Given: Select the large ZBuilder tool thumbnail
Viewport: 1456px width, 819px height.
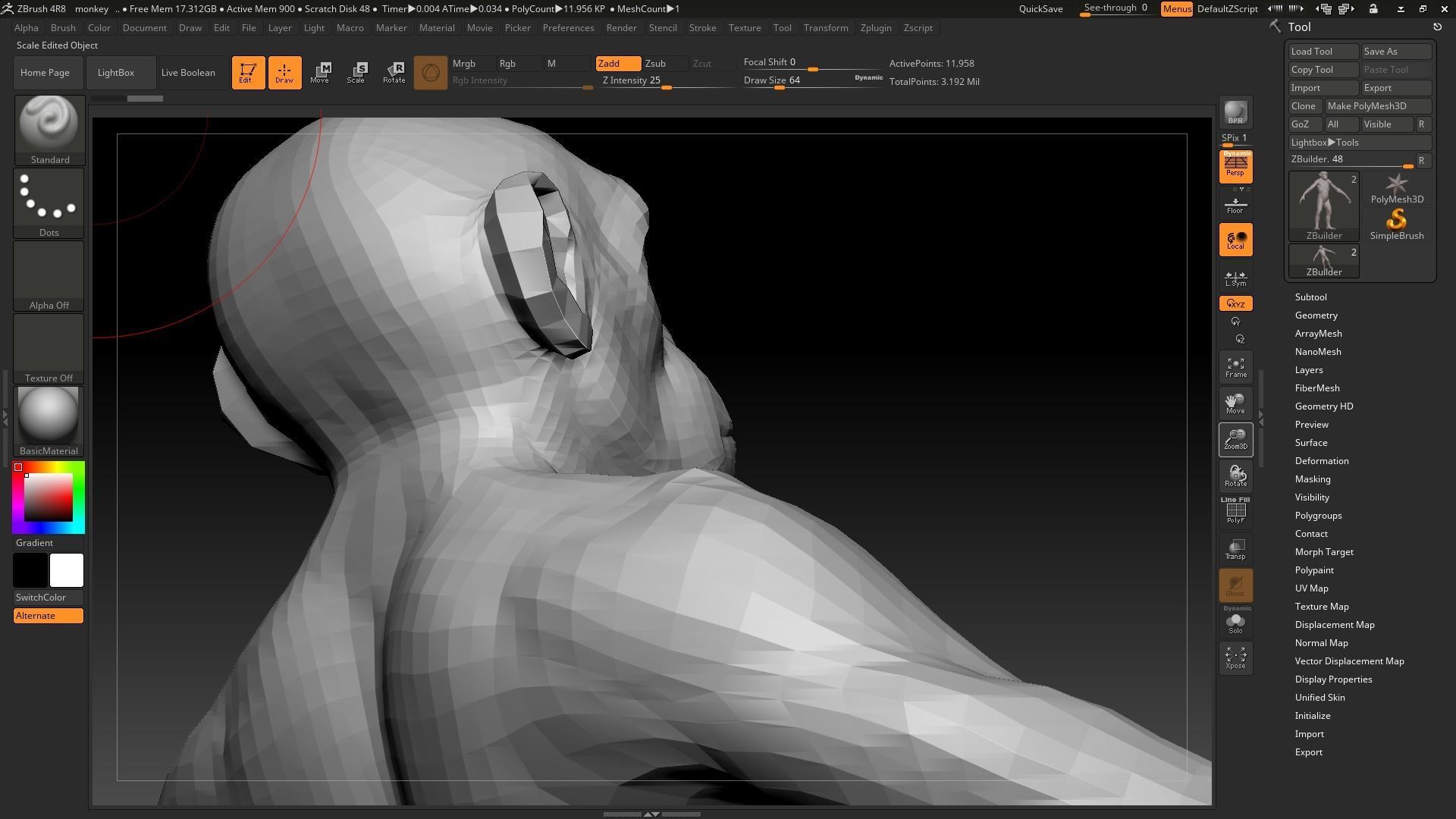Looking at the screenshot, I should [1324, 206].
